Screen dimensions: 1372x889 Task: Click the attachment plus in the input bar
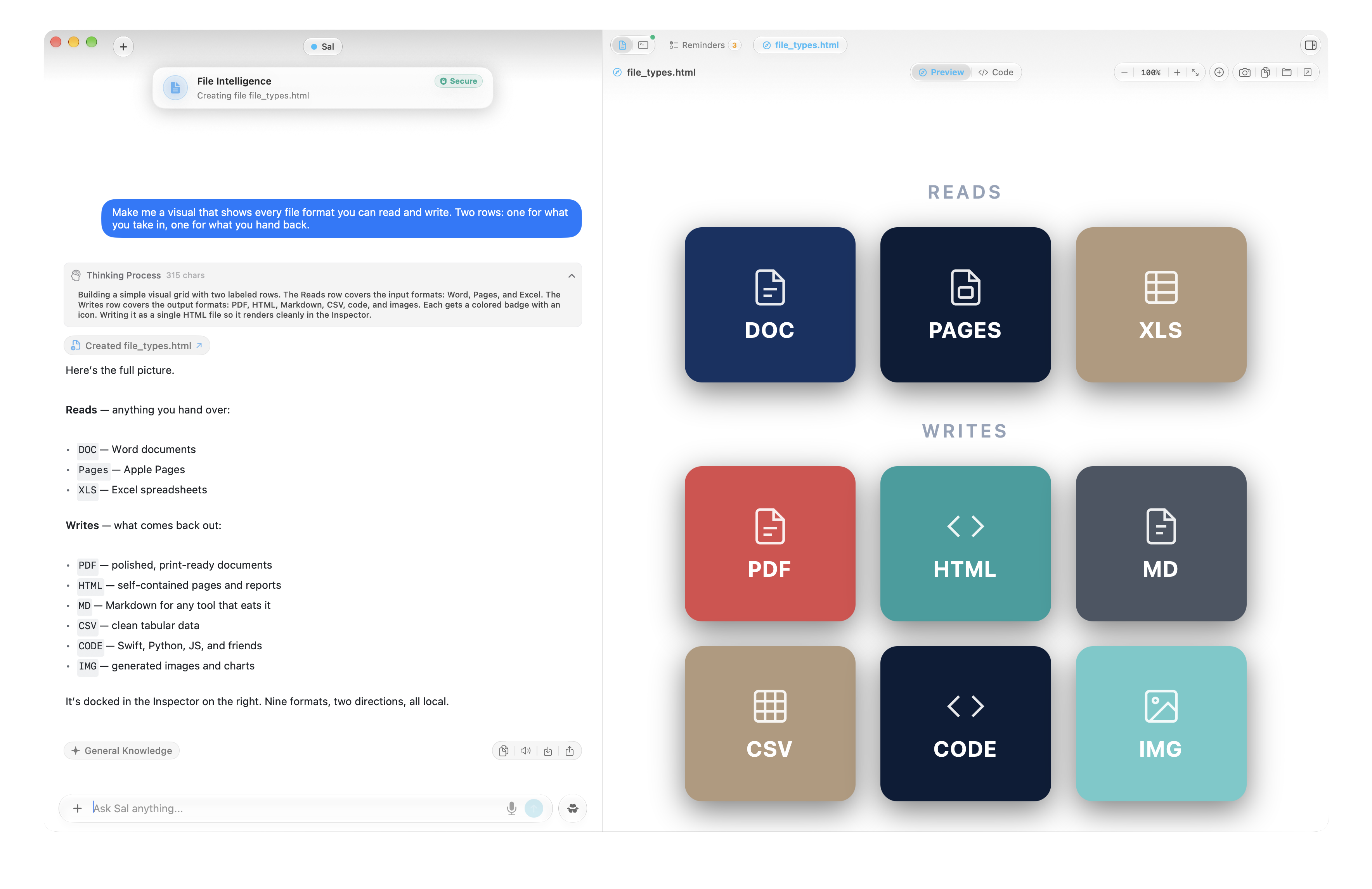(77, 808)
